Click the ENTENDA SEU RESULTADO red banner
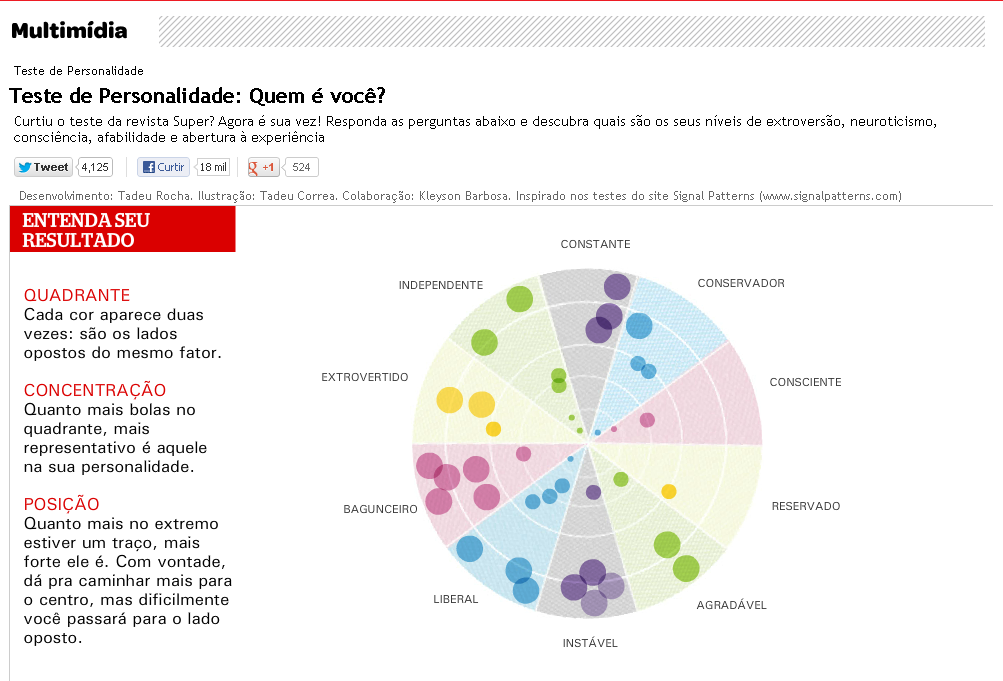1003x681 pixels. [x=120, y=229]
